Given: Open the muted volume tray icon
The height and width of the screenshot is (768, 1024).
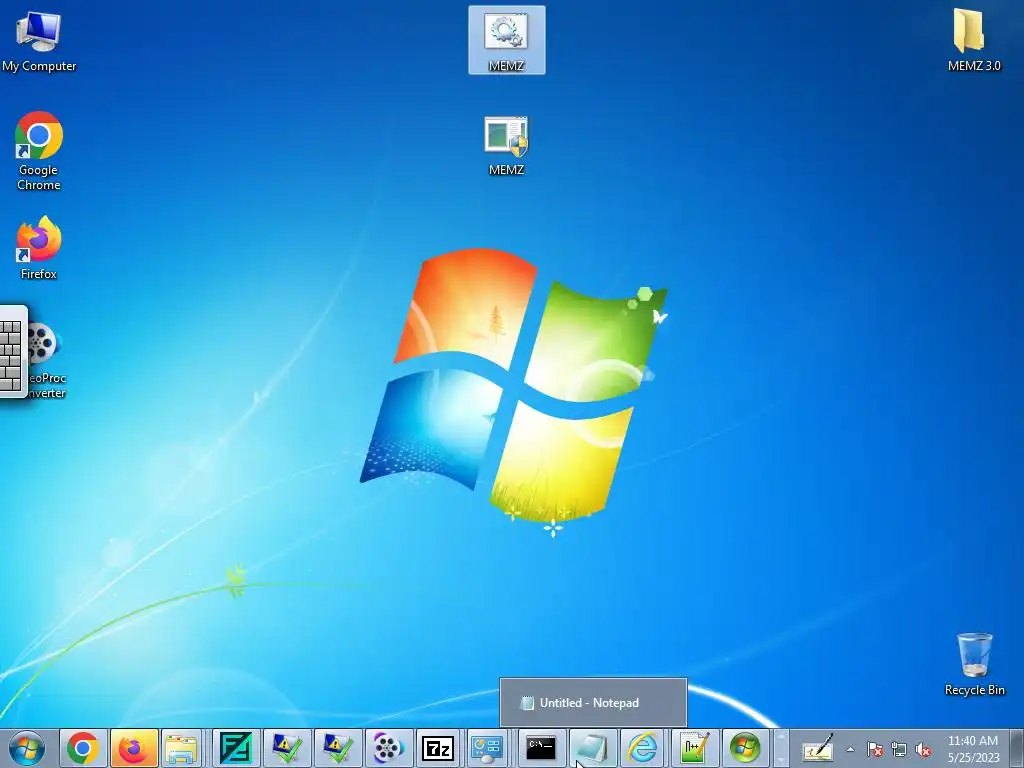Looking at the screenshot, I should 923,749.
